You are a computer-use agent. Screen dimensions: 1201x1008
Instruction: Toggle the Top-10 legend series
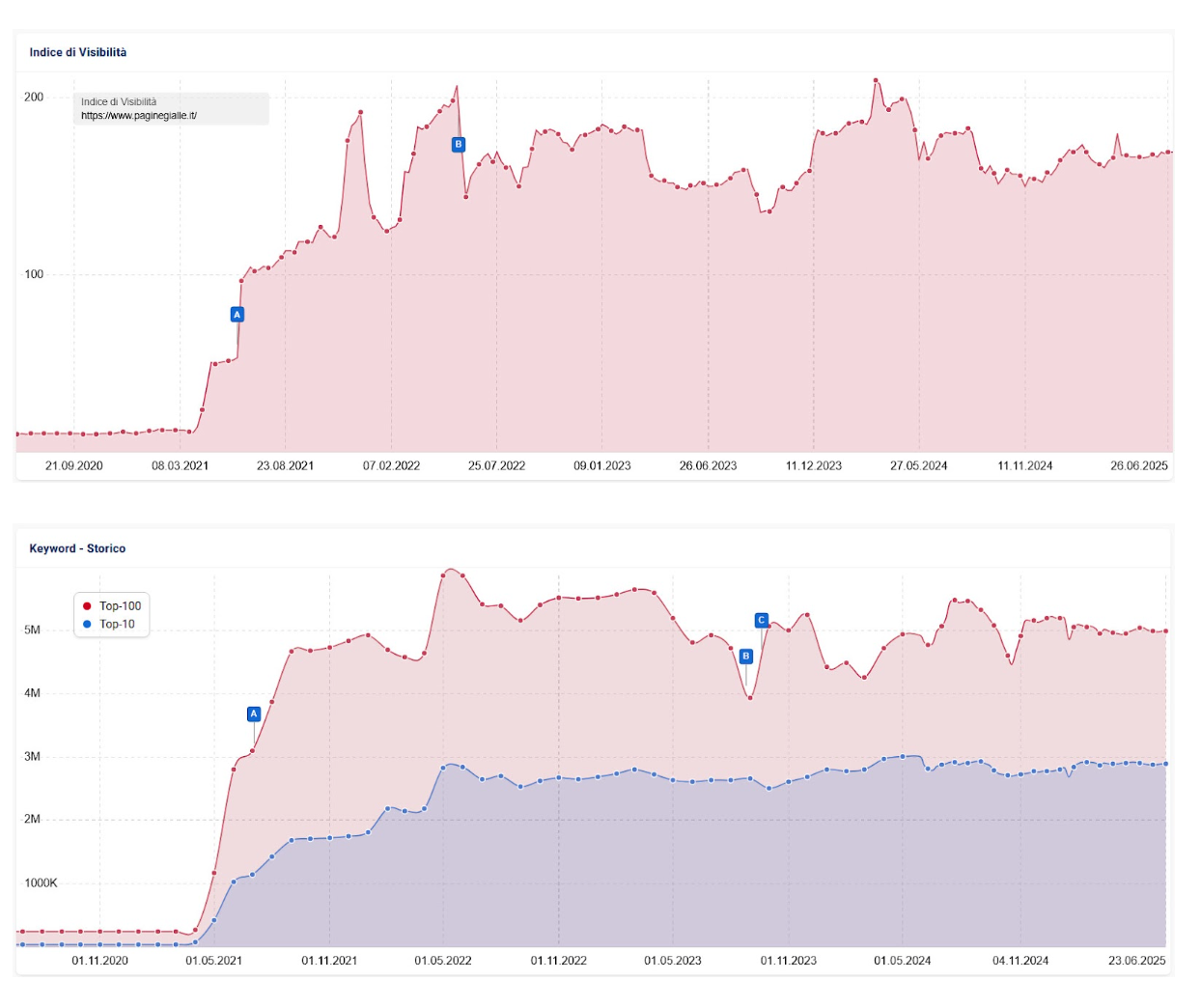point(117,625)
